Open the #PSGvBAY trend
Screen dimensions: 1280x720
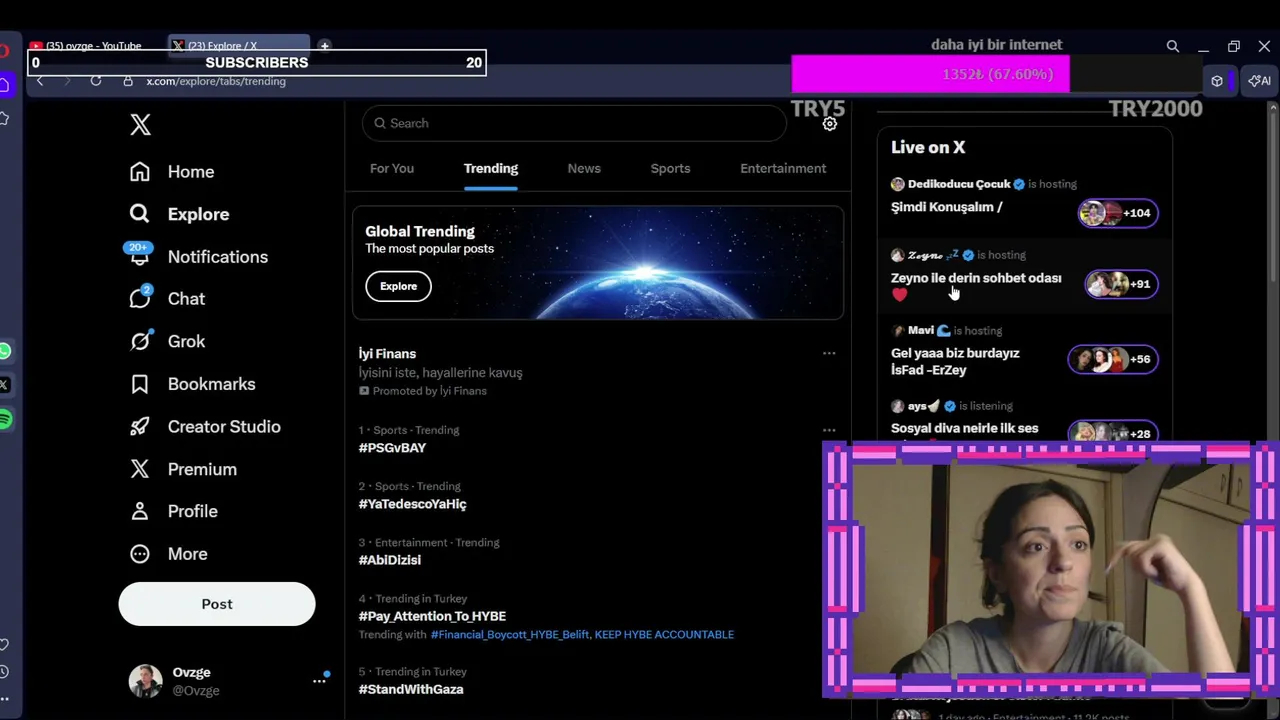click(392, 448)
